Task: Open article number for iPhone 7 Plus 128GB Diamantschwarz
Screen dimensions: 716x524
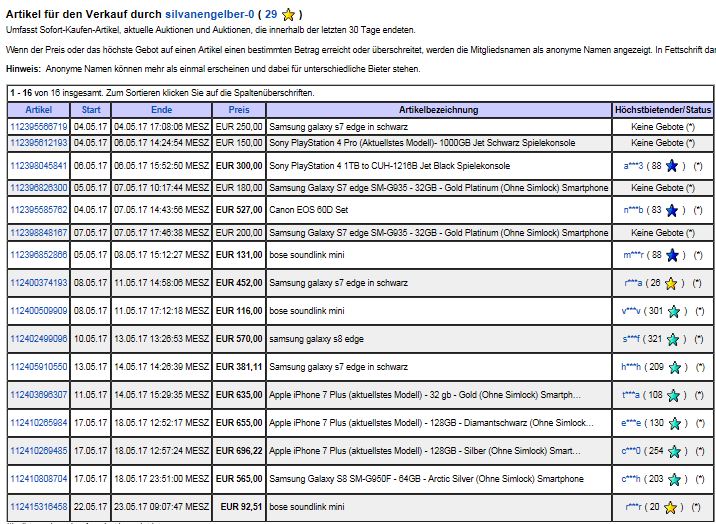Action: click(38, 423)
